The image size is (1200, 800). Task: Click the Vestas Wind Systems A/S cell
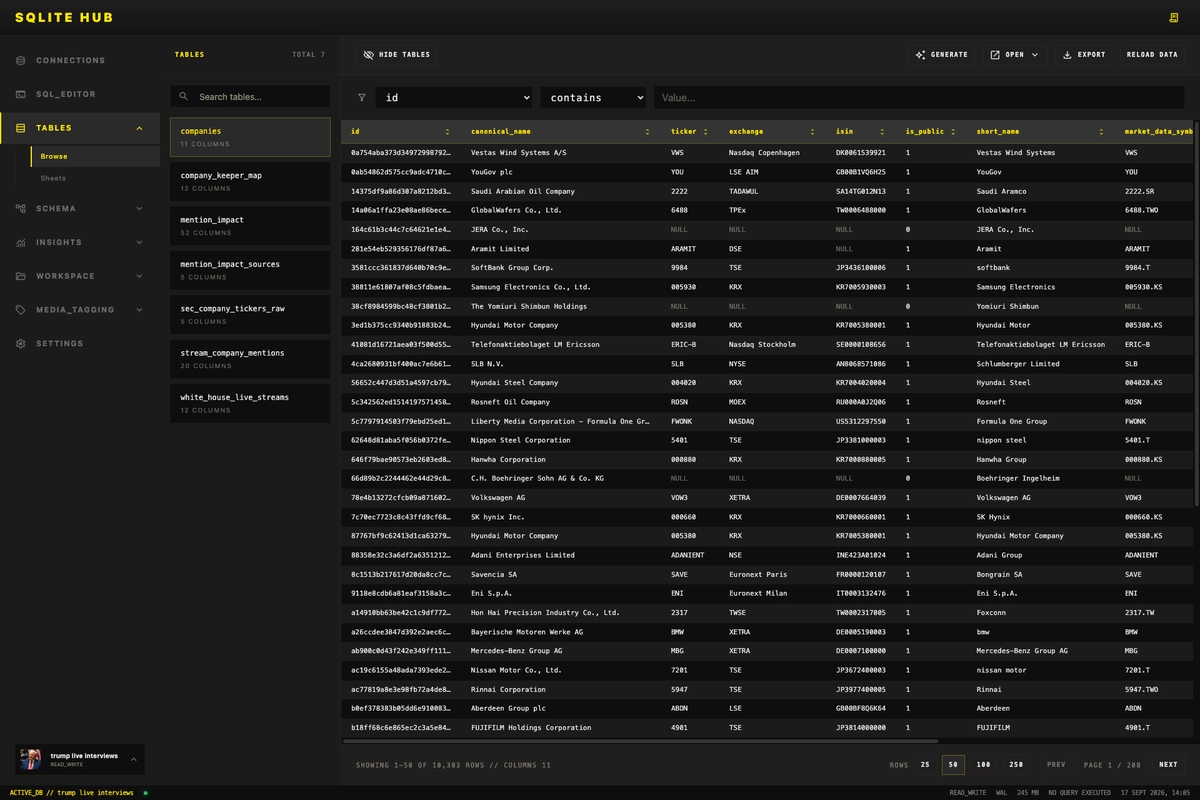(x=519, y=153)
